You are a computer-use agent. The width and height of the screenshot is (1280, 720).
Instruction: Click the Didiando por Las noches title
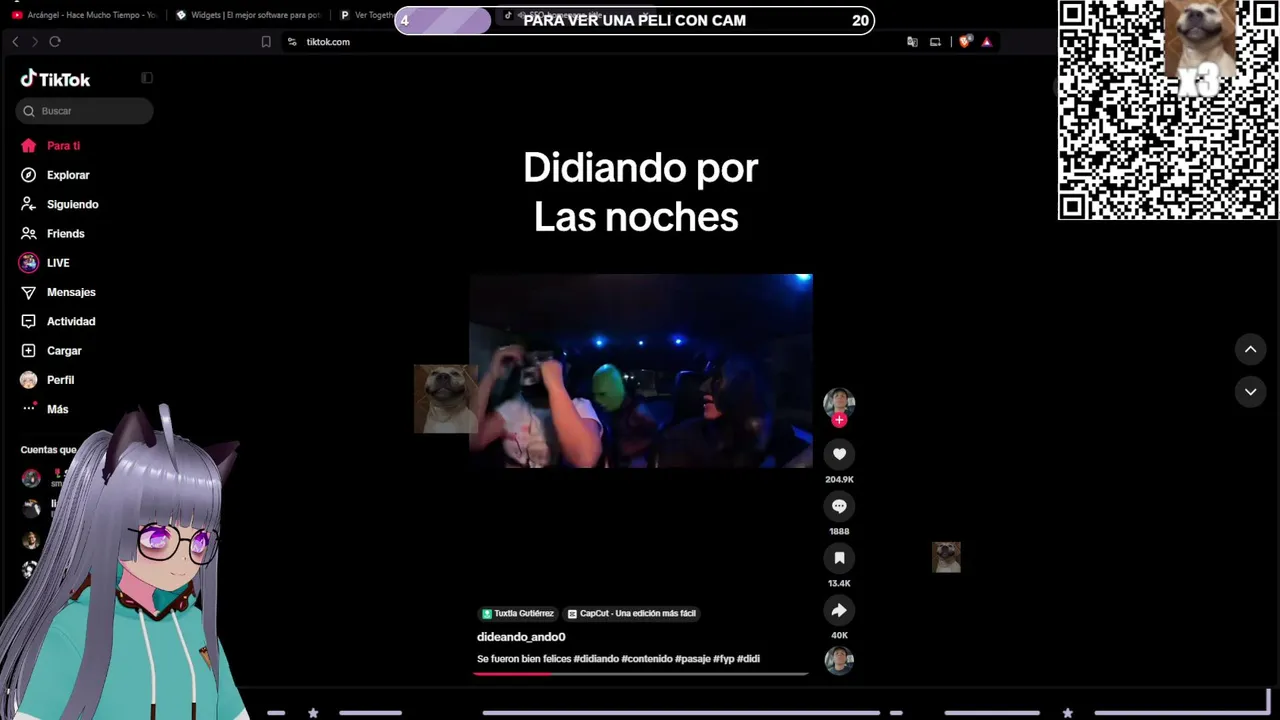point(640,192)
